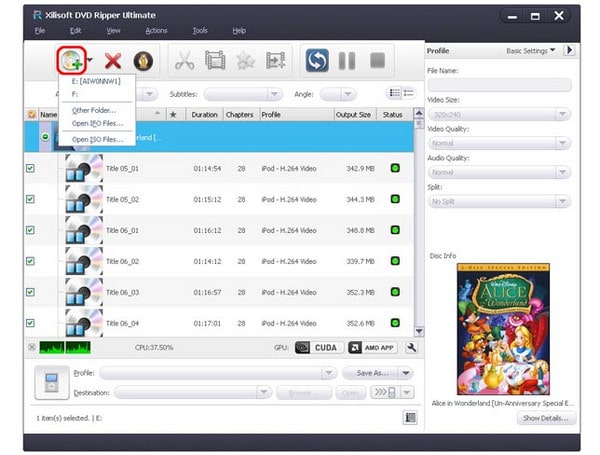Viewport: 600px width, 455px height.
Task: Click the File Name input field
Action: click(x=499, y=85)
